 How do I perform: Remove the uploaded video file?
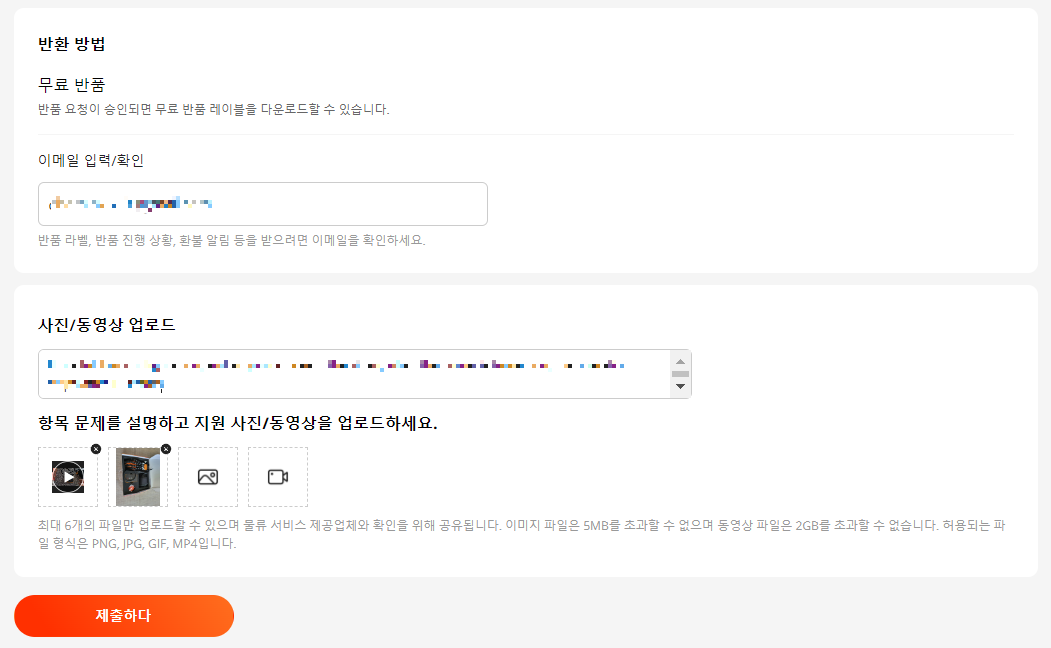pyautogui.click(x=96, y=449)
